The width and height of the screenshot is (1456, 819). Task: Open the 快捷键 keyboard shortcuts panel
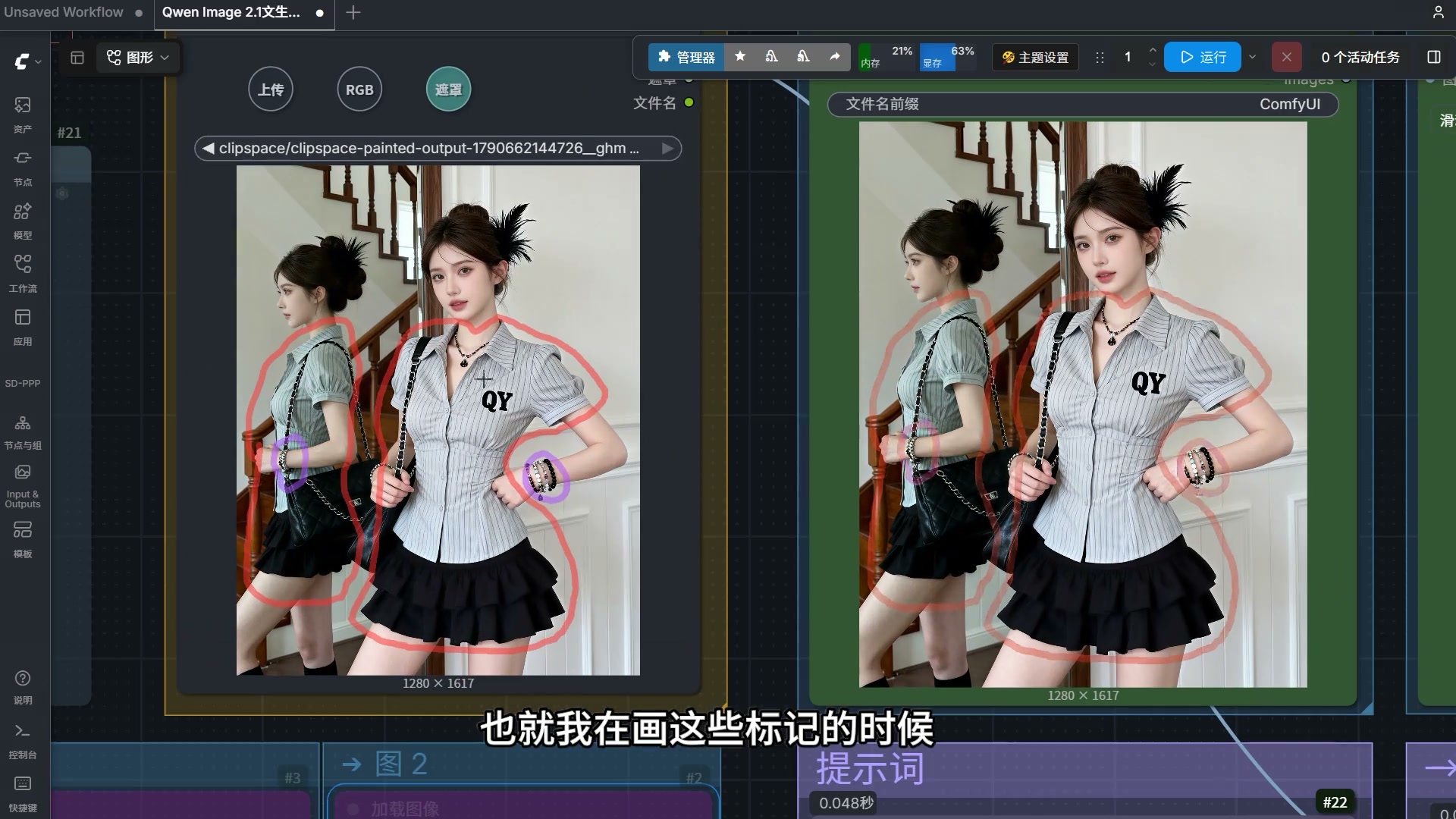coord(23,793)
